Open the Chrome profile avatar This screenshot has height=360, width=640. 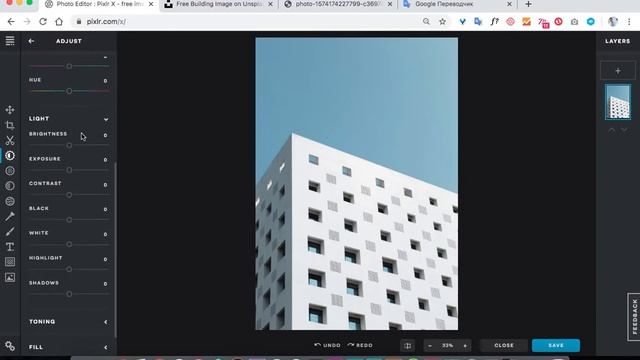pos(613,22)
